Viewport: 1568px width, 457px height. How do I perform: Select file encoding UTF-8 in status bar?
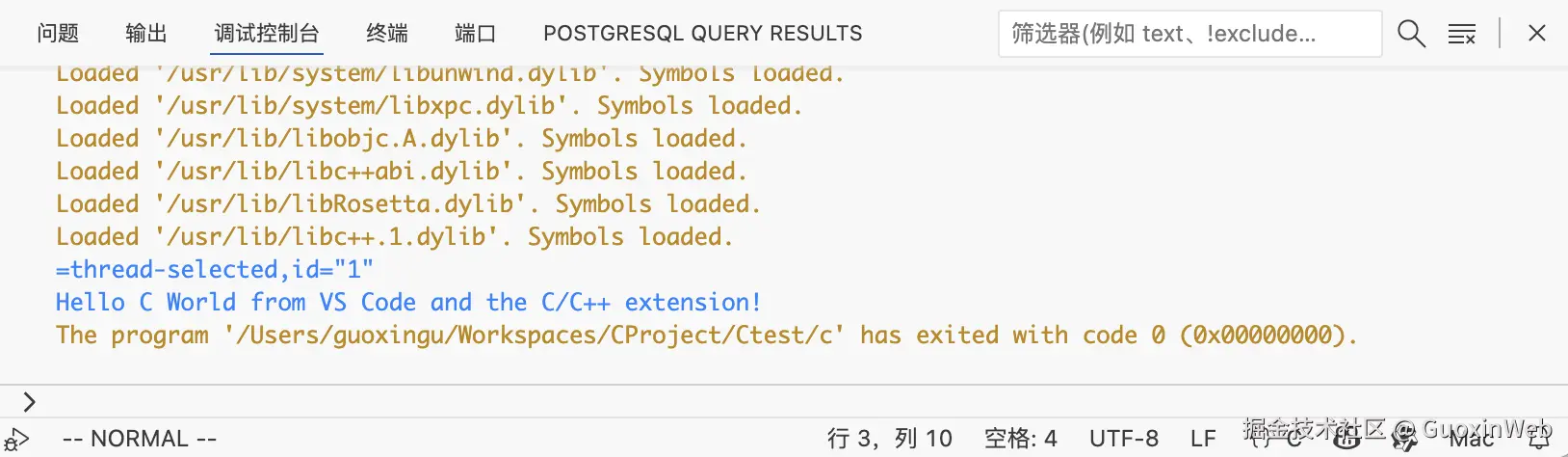1124,439
